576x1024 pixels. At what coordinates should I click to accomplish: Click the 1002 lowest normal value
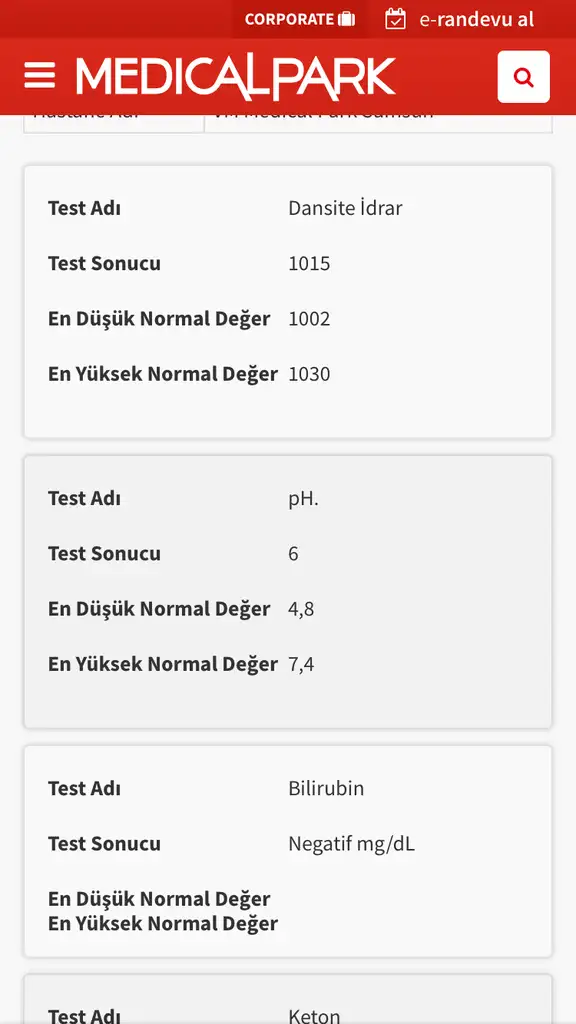(310, 319)
